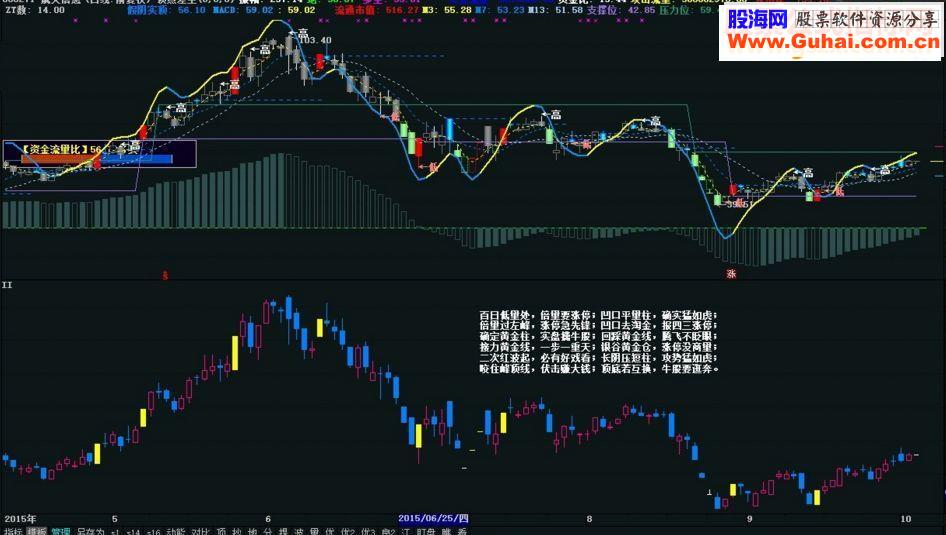Select the 模板 tab

37,531
